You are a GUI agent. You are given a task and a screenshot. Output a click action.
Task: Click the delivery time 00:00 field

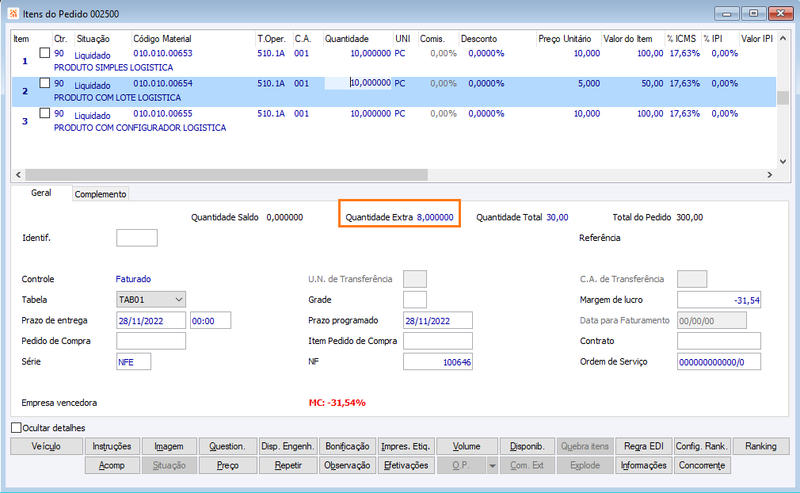(x=211, y=321)
